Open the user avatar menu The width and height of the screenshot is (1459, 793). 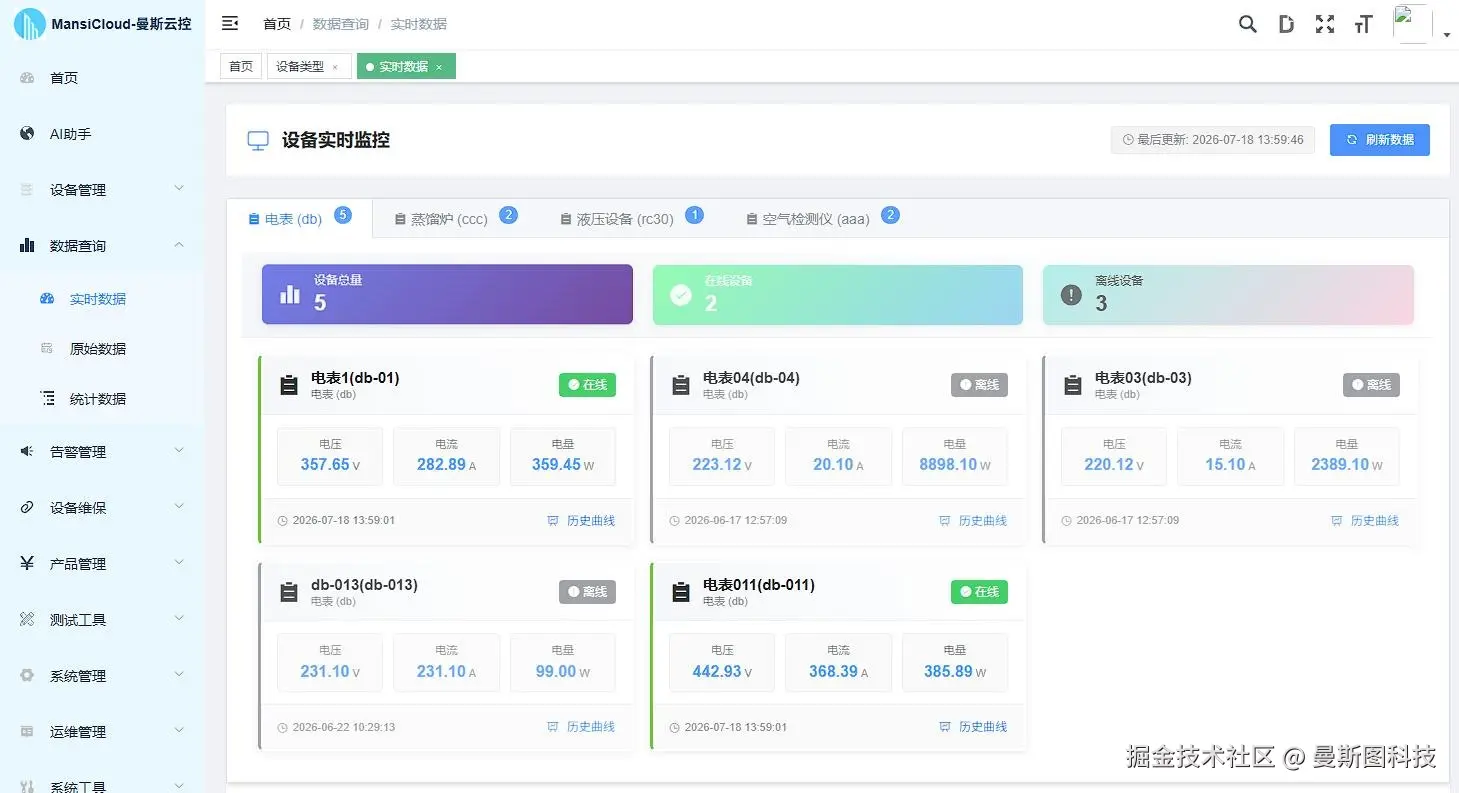pos(1421,24)
